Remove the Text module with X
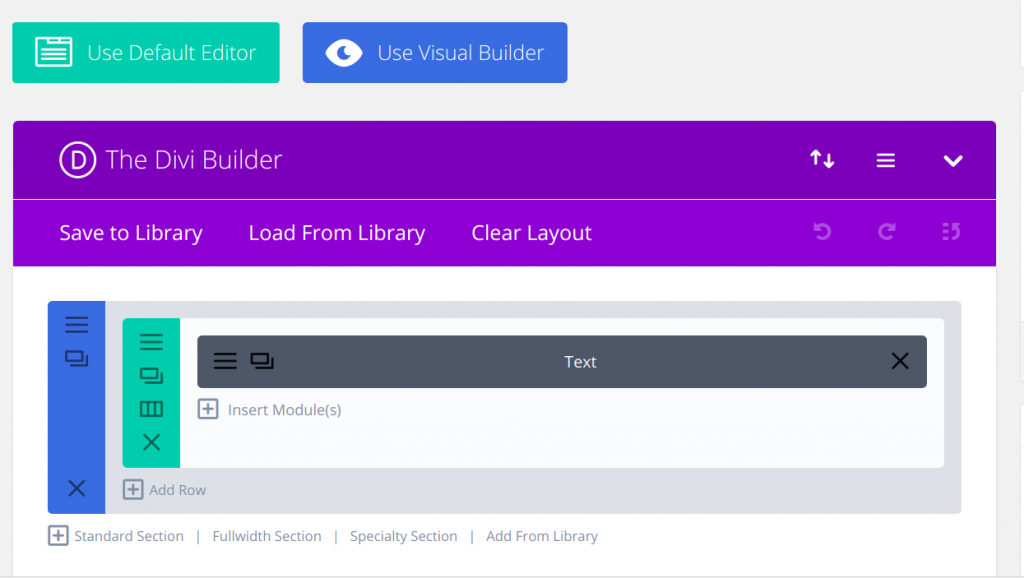Image resolution: width=1024 pixels, height=578 pixels. pos(900,361)
